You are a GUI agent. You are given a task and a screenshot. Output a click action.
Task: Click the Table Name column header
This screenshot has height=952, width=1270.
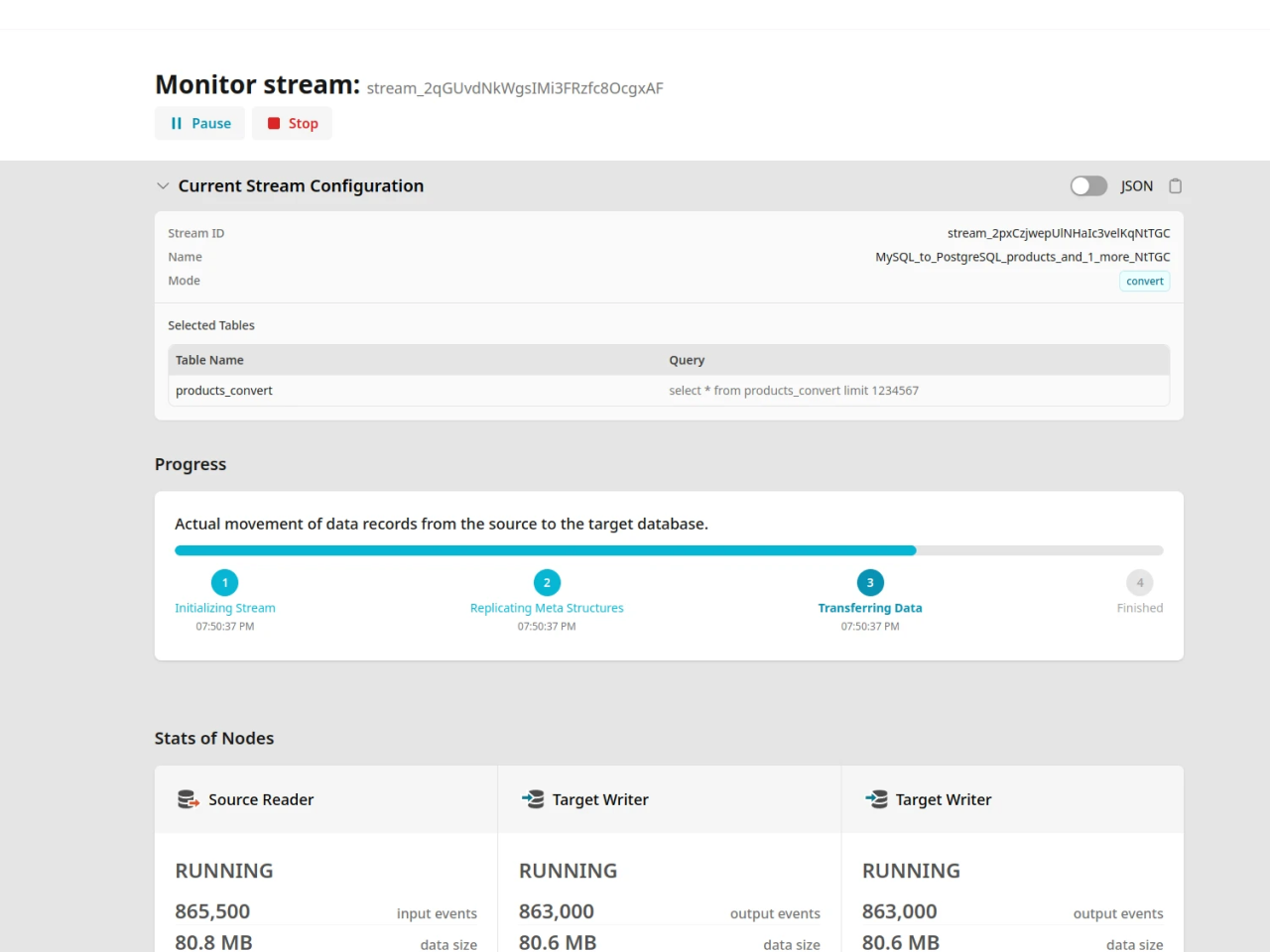tap(209, 360)
